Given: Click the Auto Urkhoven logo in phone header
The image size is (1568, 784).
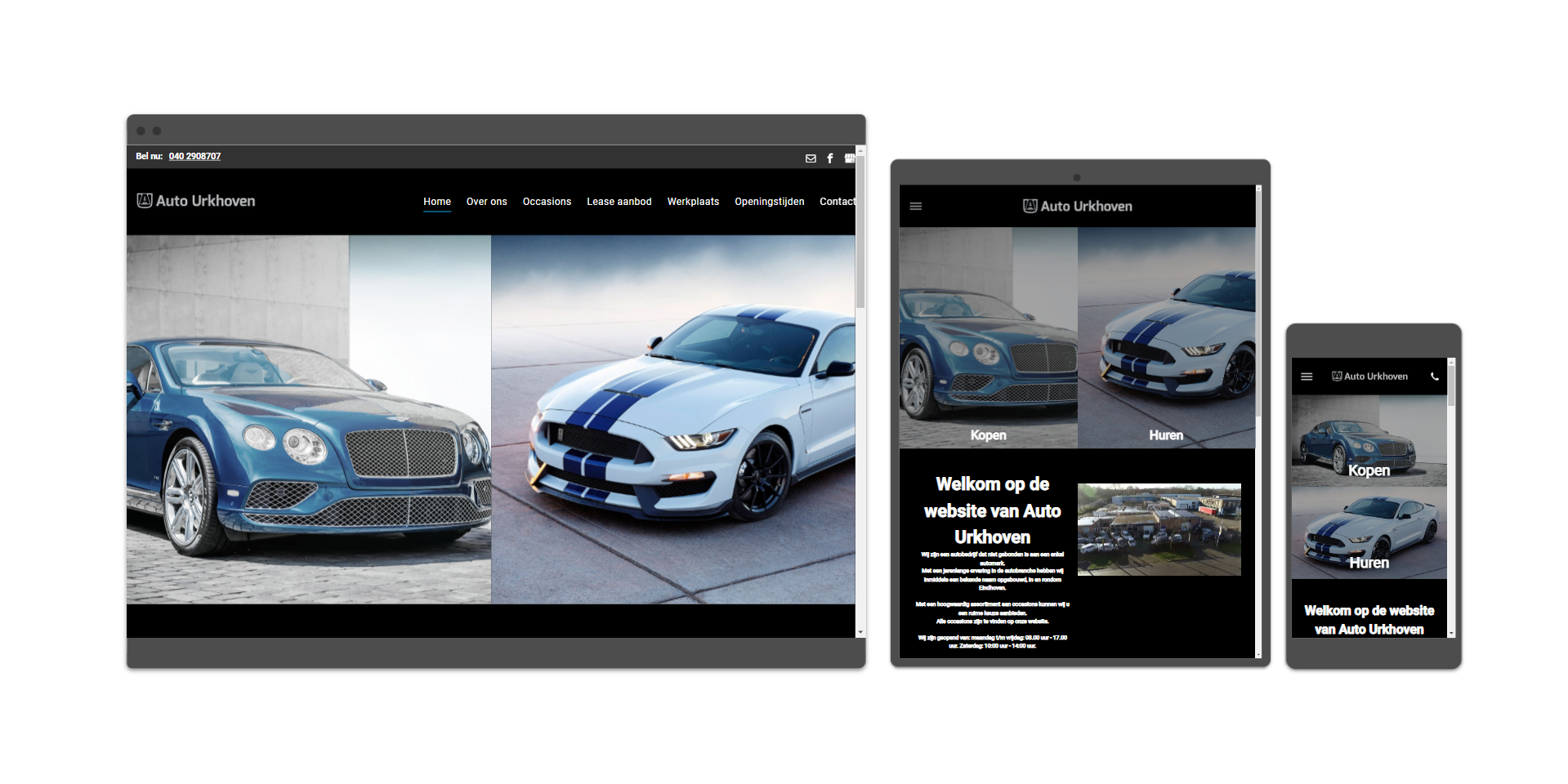Looking at the screenshot, I should point(1370,376).
